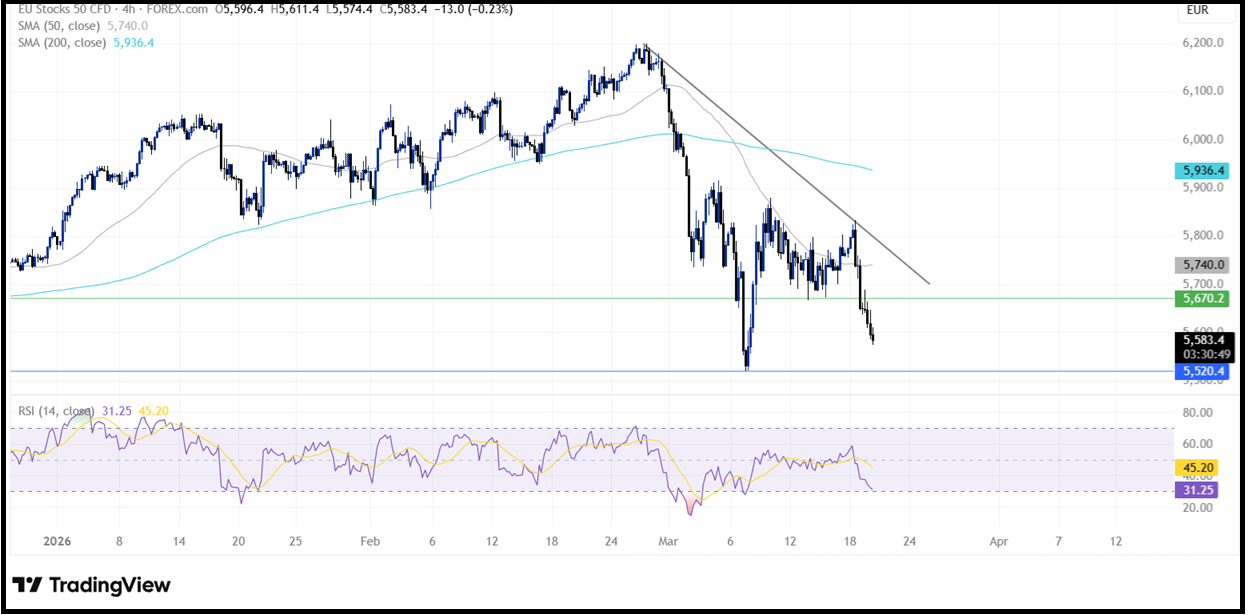The width and height of the screenshot is (1250, 615).
Task: Click the gray 5,740.0 price label
Action: point(1202,265)
